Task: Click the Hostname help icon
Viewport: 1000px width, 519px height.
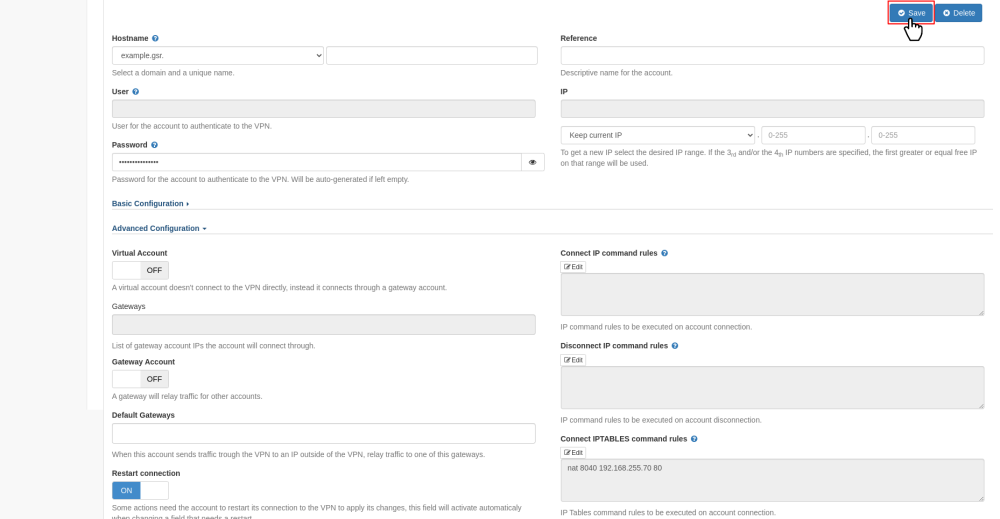Action: [155, 38]
